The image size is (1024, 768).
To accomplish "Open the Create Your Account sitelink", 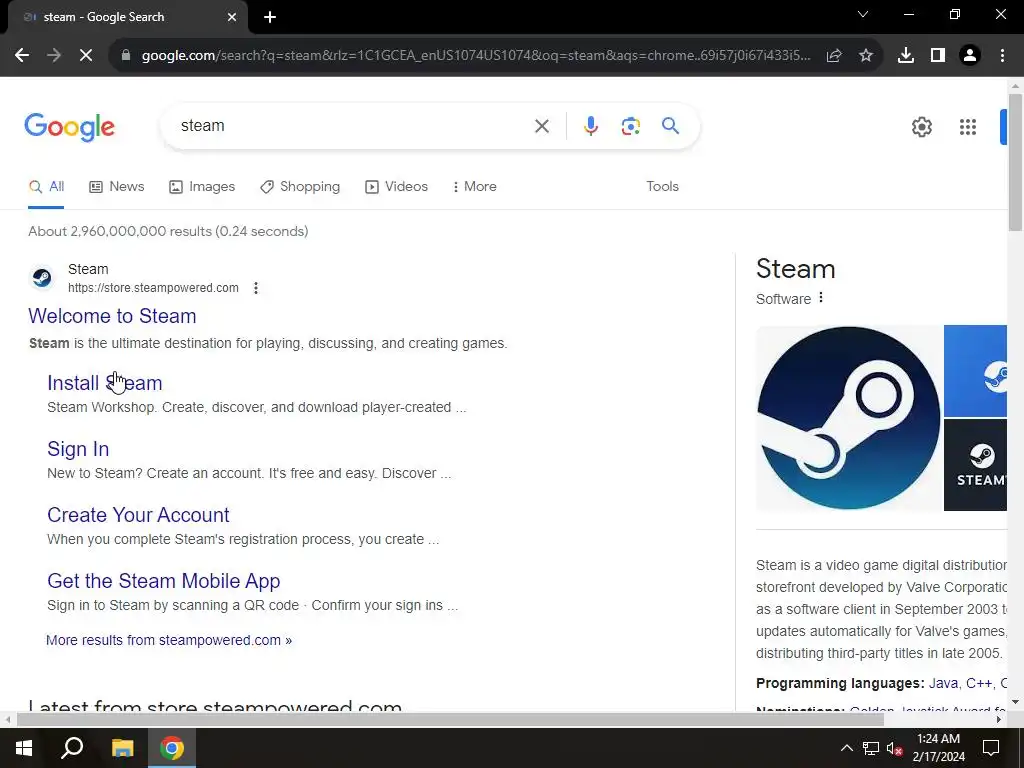I will pyautogui.click(x=138, y=515).
